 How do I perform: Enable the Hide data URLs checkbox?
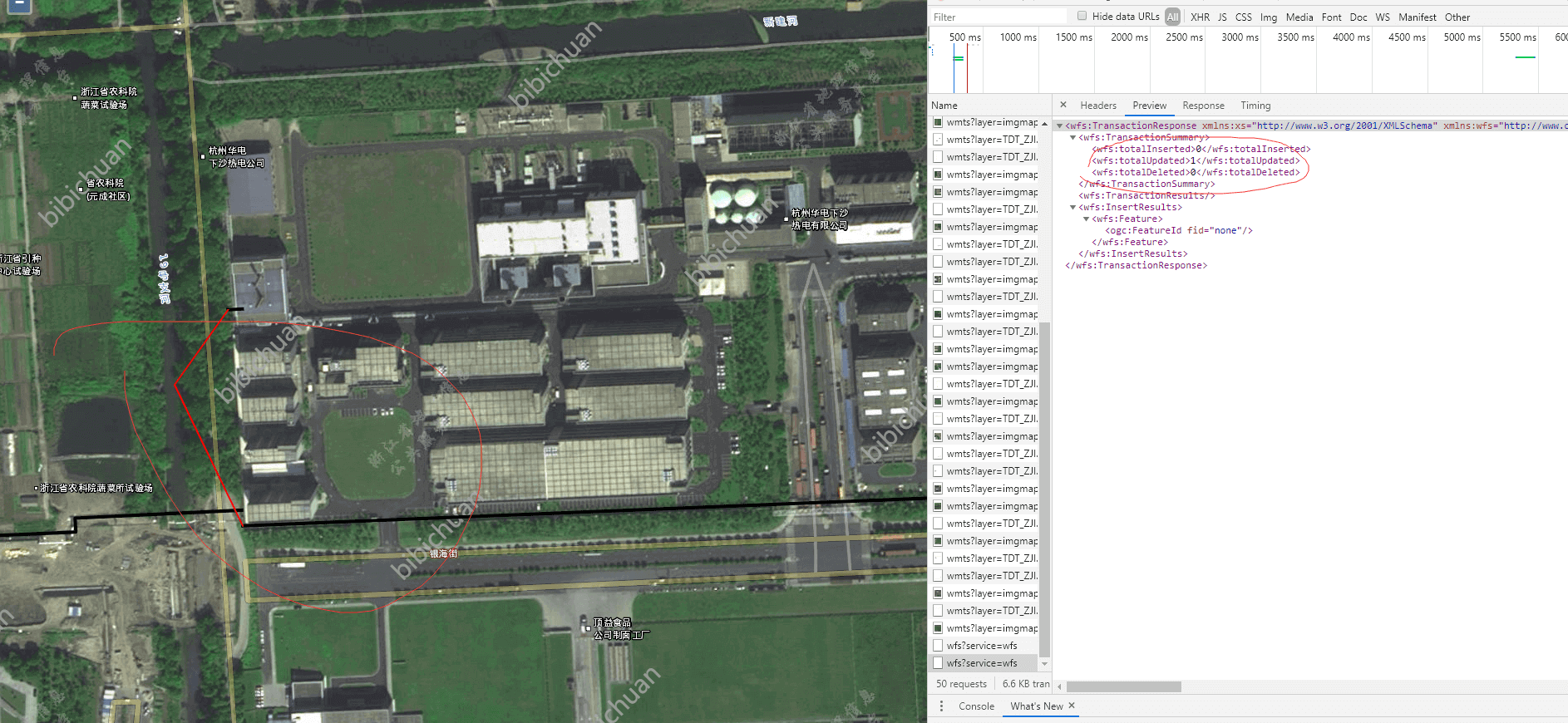1082,16
